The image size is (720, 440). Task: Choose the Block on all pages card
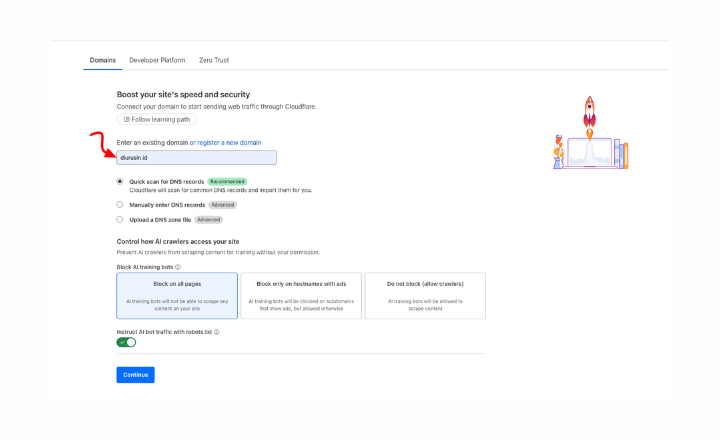pos(177,296)
